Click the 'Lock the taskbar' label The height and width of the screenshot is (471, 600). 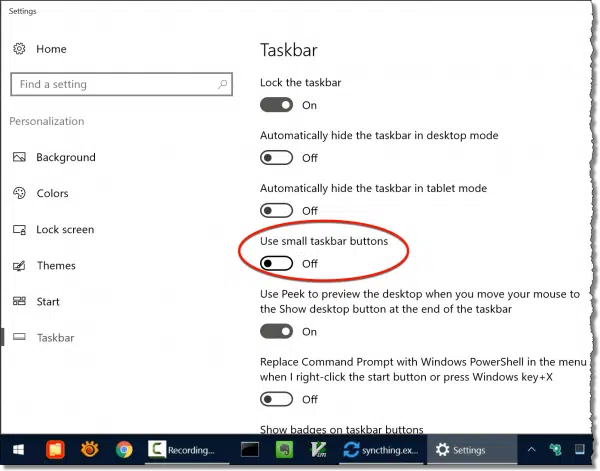point(300,83)
